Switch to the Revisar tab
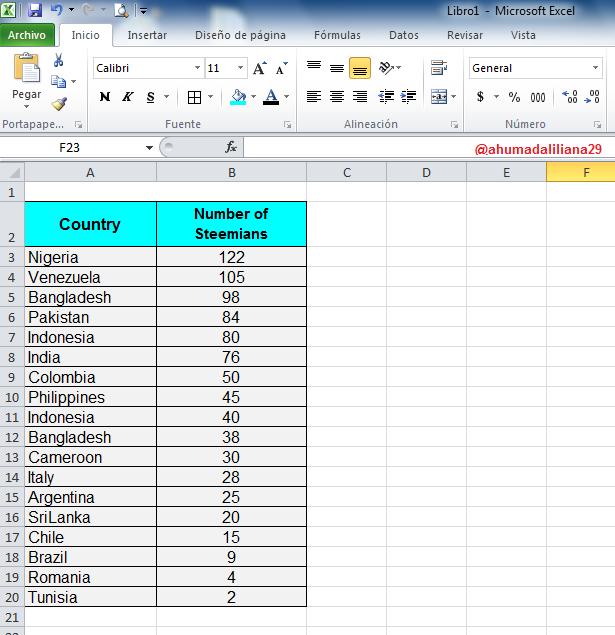Image resolution: width=615 pixels, height=635 pixels. [465, 35]
